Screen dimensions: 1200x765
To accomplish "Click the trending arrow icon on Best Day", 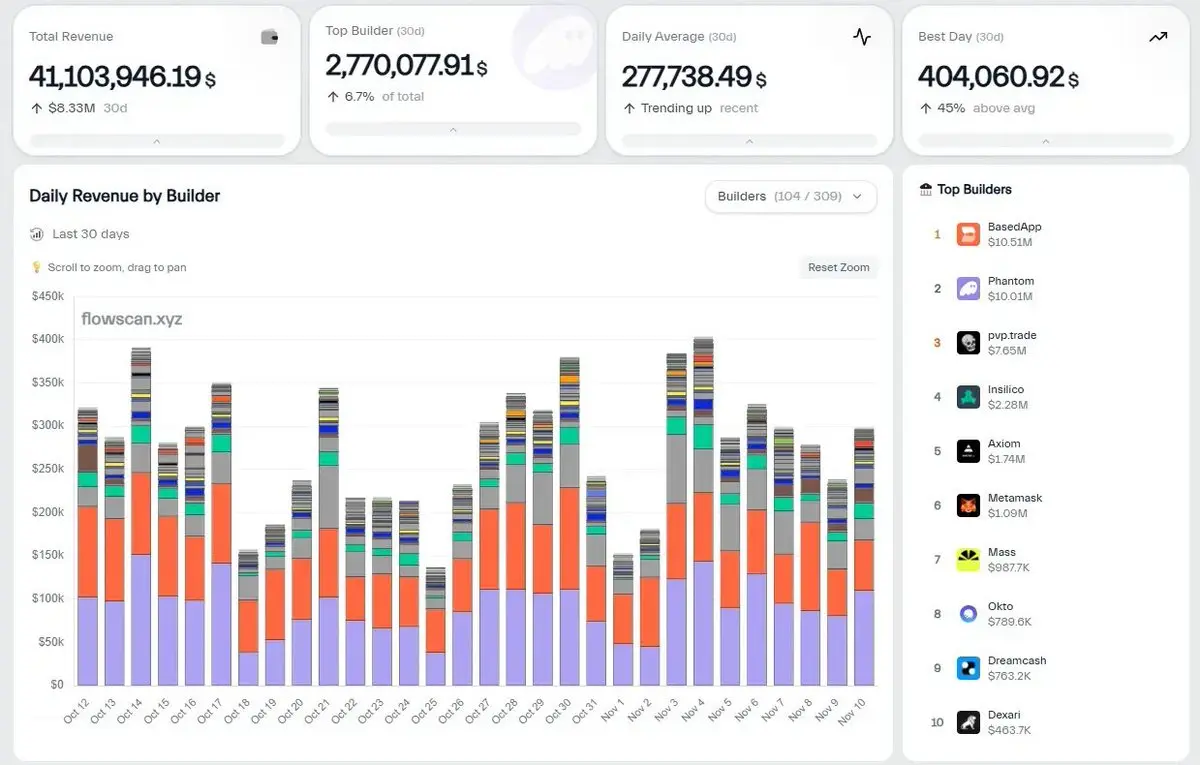I will pyautogui.click(x=1158, y=37).
